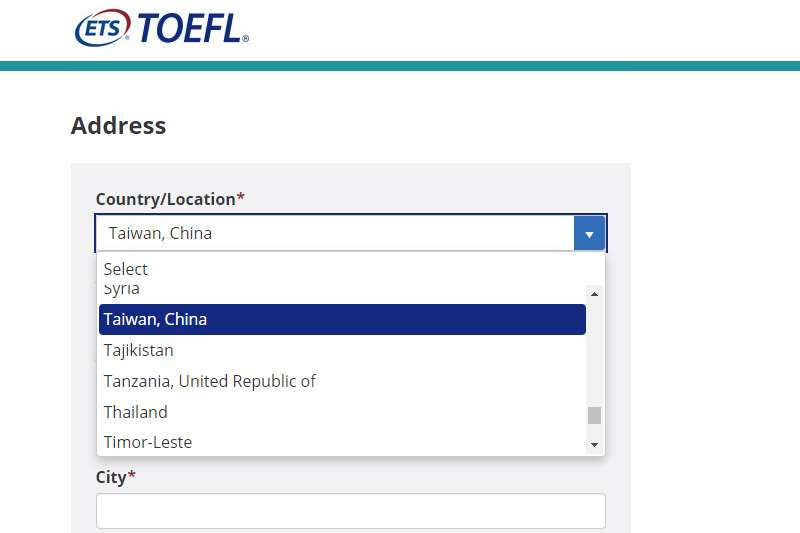Select Thailand in the country list

[x=342, y=412]
